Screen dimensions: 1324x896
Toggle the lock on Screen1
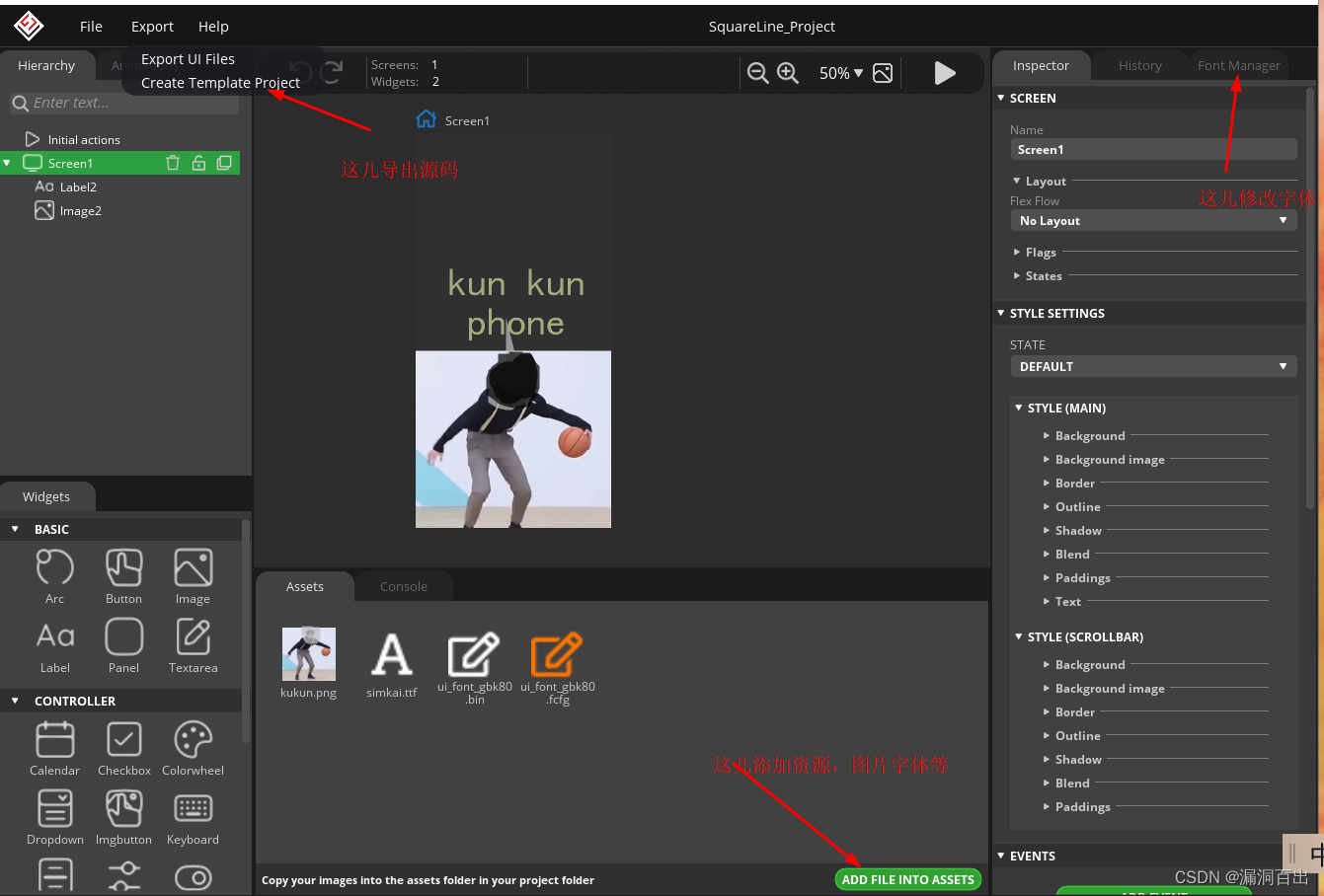(x=197, y=163)
